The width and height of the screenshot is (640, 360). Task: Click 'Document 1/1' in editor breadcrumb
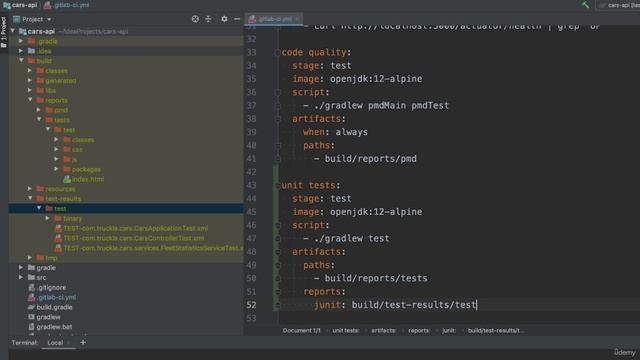point(301,330)
